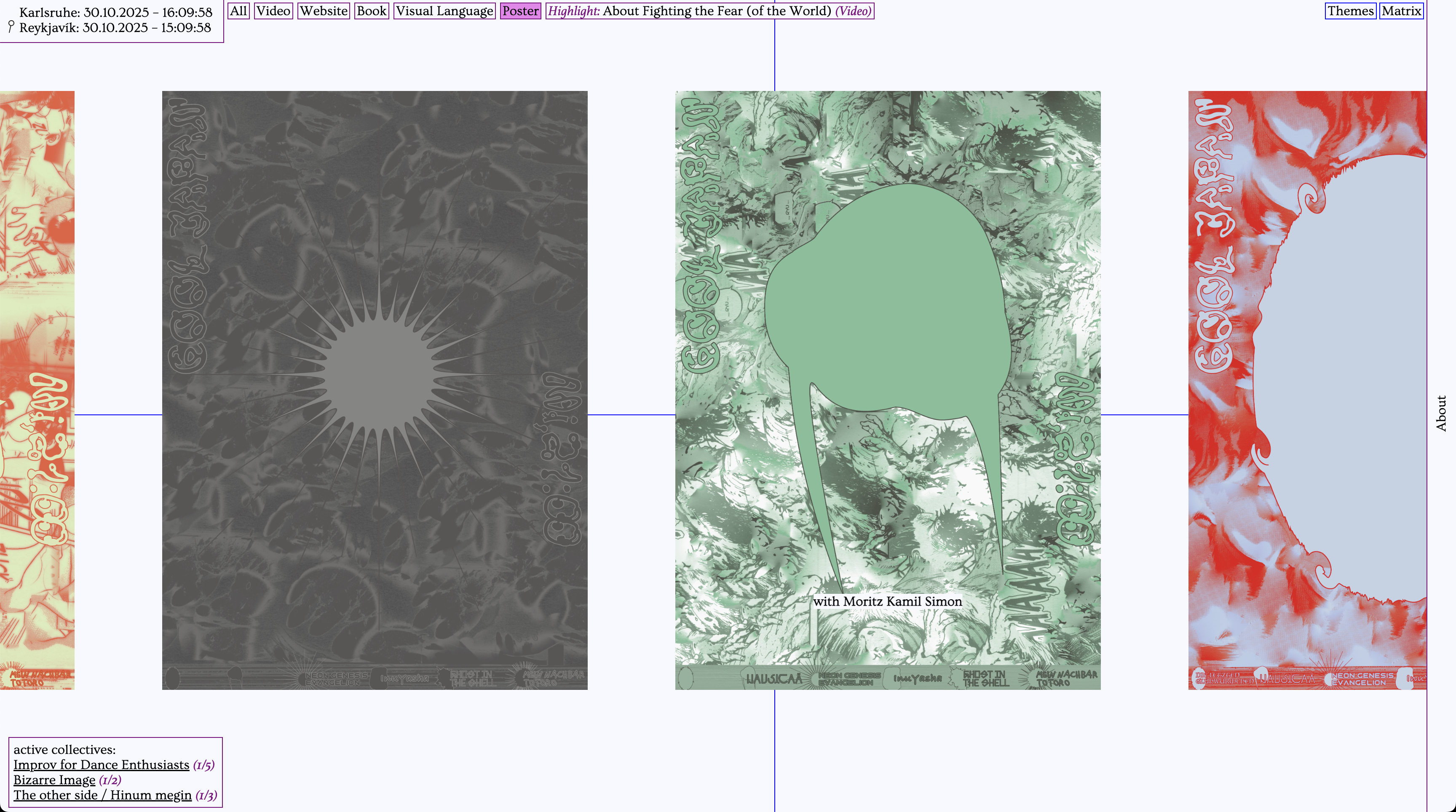The width and height of the screenshot is (1456, 812).
Task: Open the Bizarre Image collective link
Action: point(54,780)
